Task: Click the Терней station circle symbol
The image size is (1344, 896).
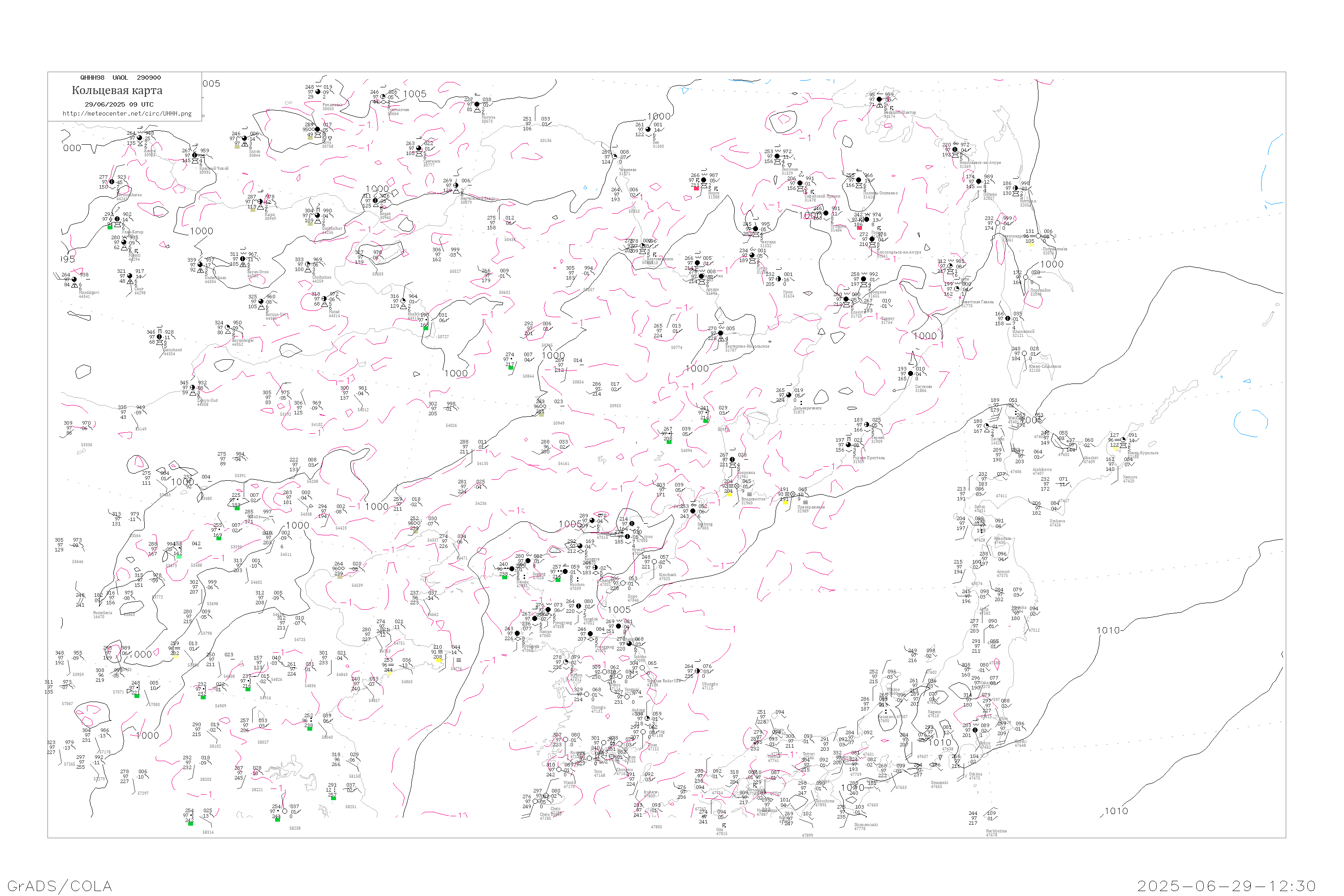Action: 867,425
